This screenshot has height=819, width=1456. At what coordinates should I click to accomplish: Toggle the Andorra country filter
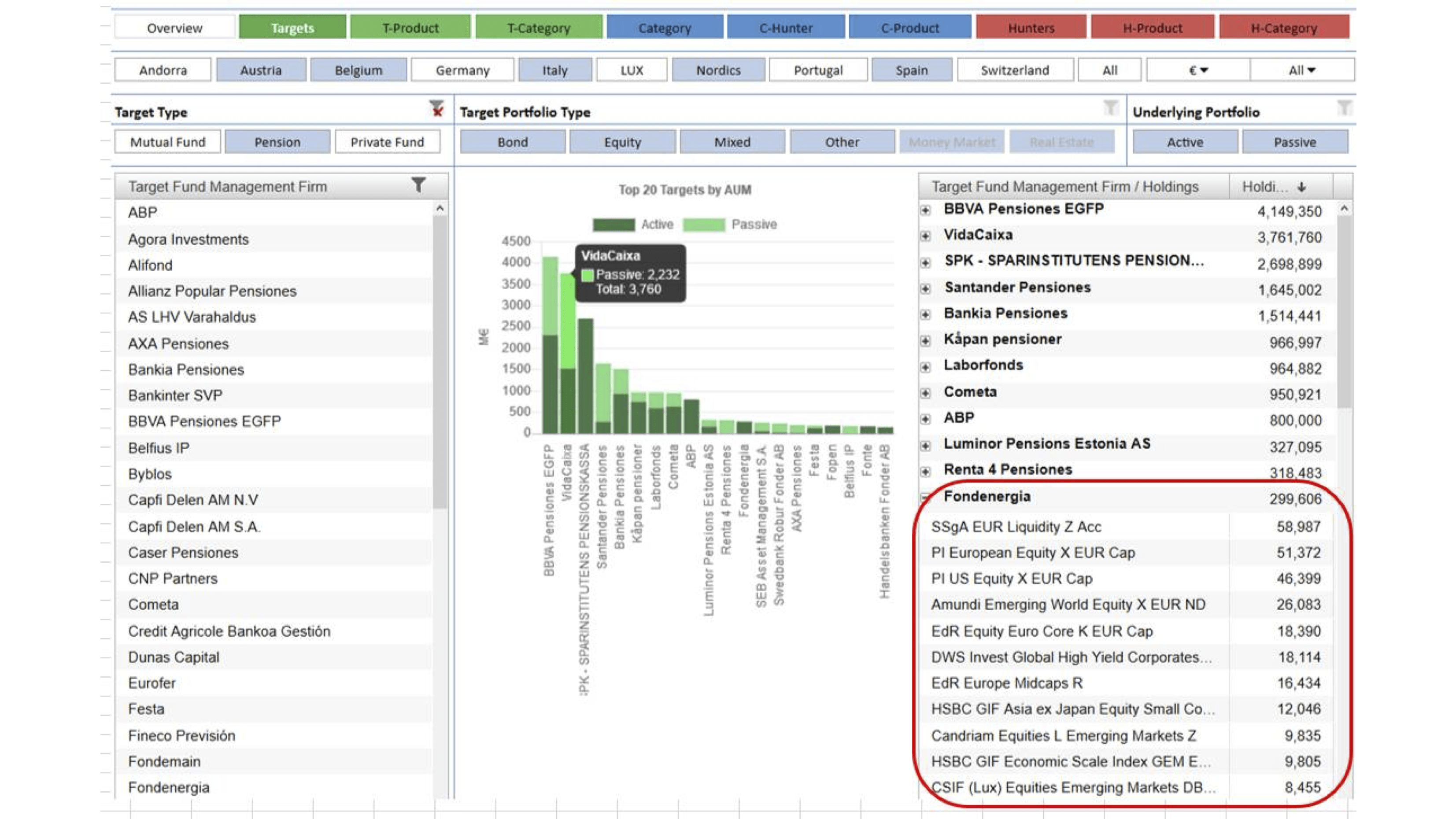click(163, 70)
